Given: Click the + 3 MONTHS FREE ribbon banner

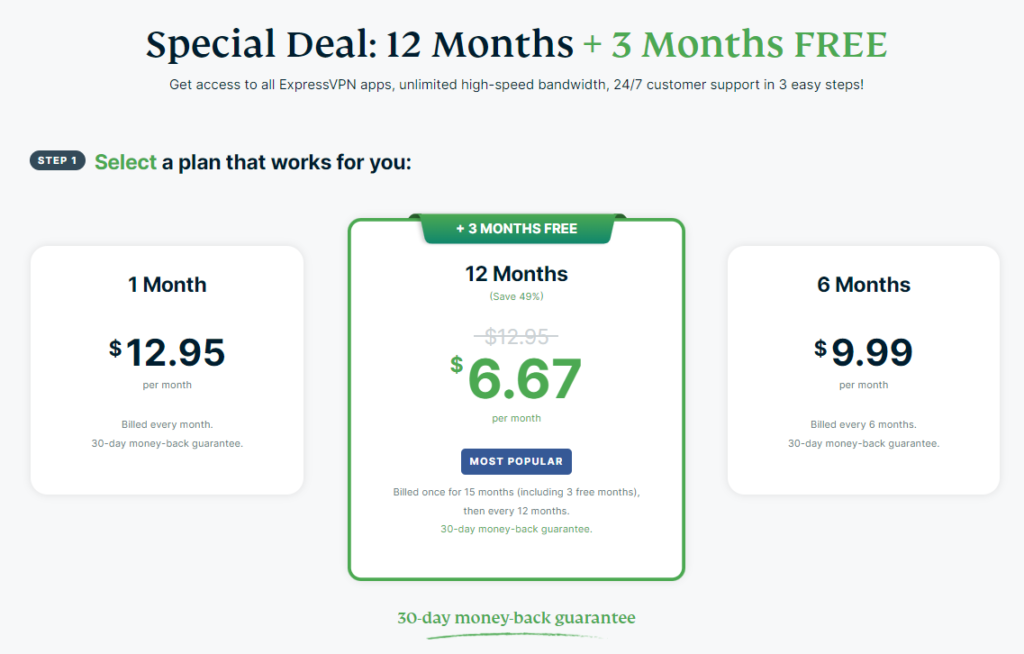Looking at the screenshot, I should pos(516,229).
